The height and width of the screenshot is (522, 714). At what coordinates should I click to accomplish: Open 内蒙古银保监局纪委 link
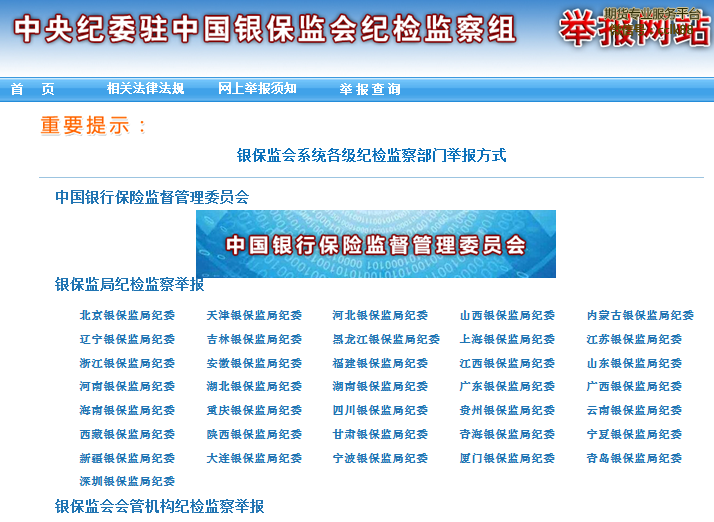640,315
